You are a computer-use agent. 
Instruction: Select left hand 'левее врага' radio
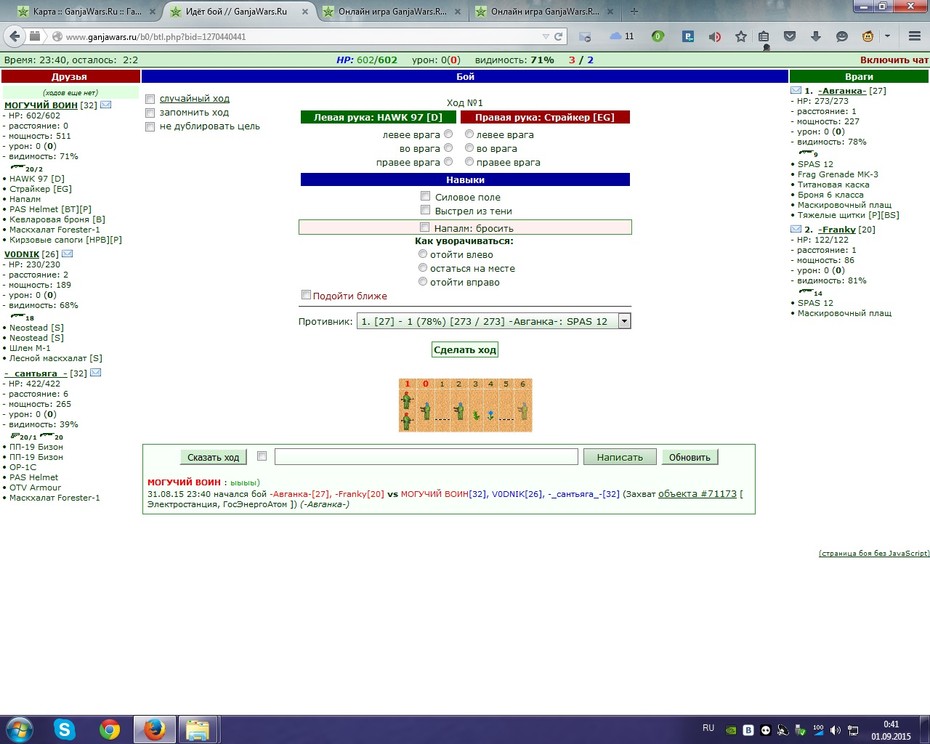point(448,134)
